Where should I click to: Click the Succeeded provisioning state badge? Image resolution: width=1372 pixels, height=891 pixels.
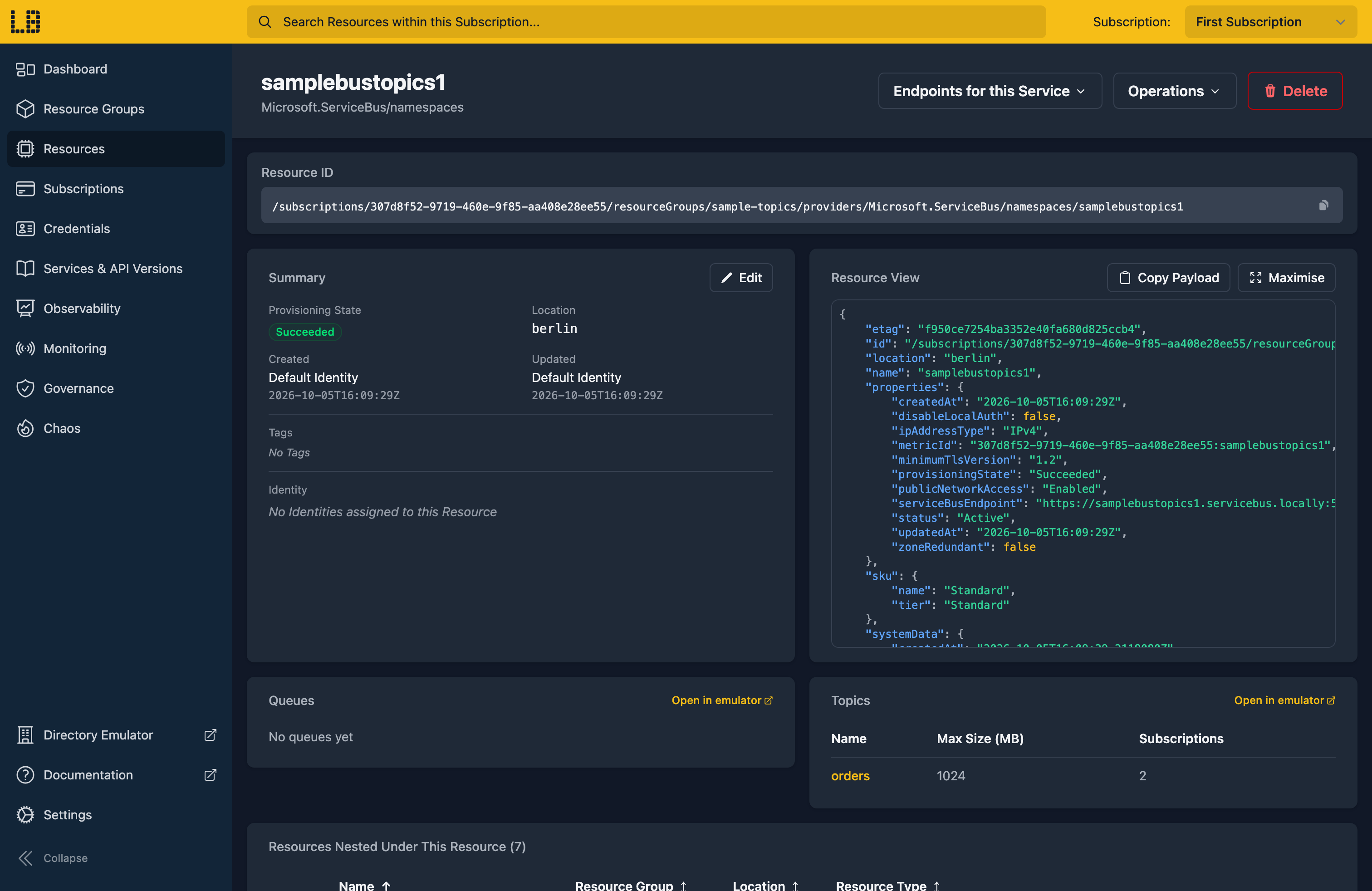305,332
